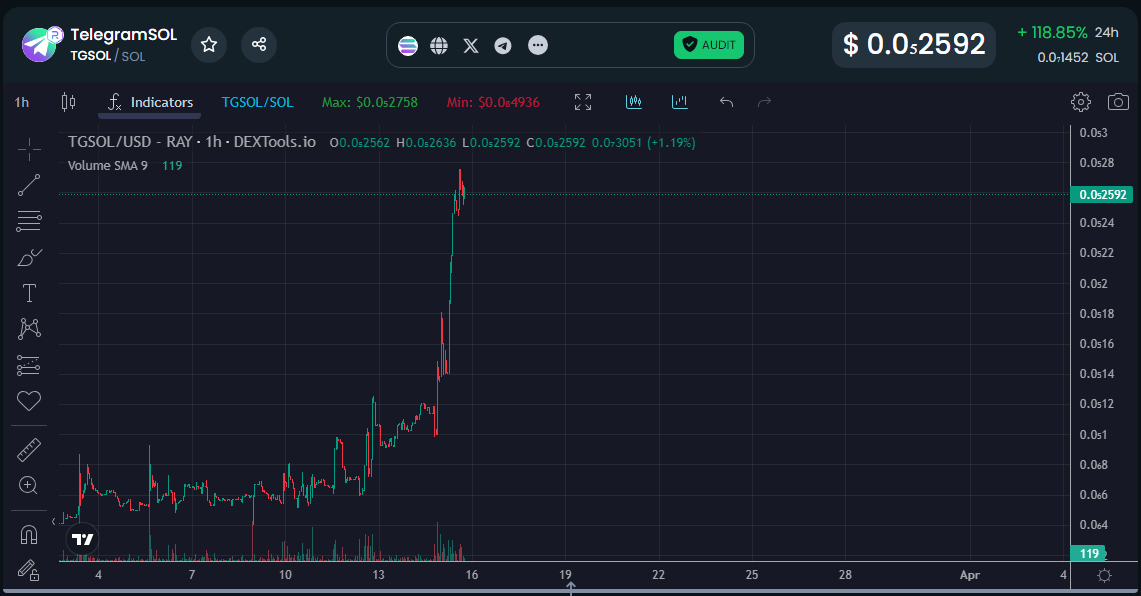This screenshot has width=1141, height=596.
Task: Show more links with the three-dots icon
Action: click(x=538, y=45)
